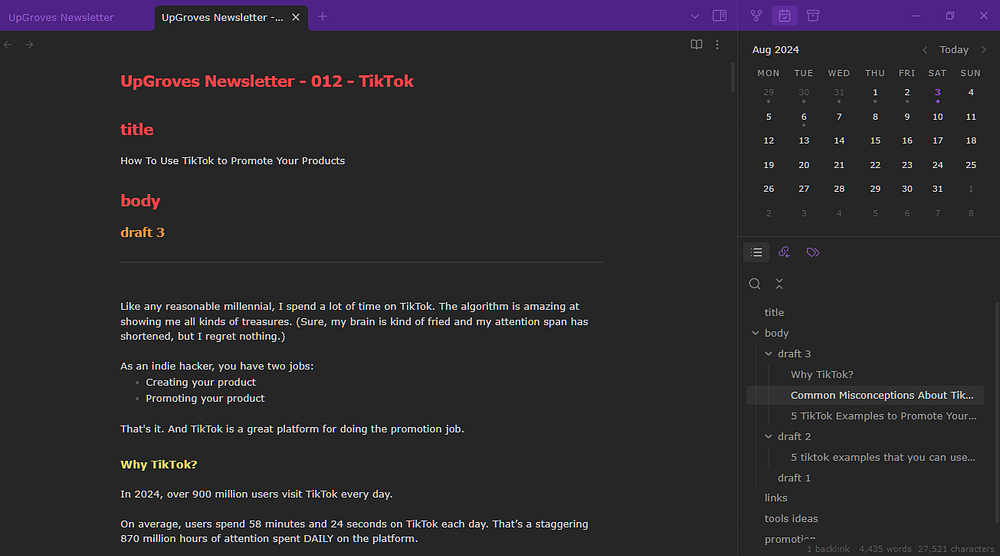This screenshot has height=556, width=1000.
Task: Go to previous month in calendar
Action: 925,50
